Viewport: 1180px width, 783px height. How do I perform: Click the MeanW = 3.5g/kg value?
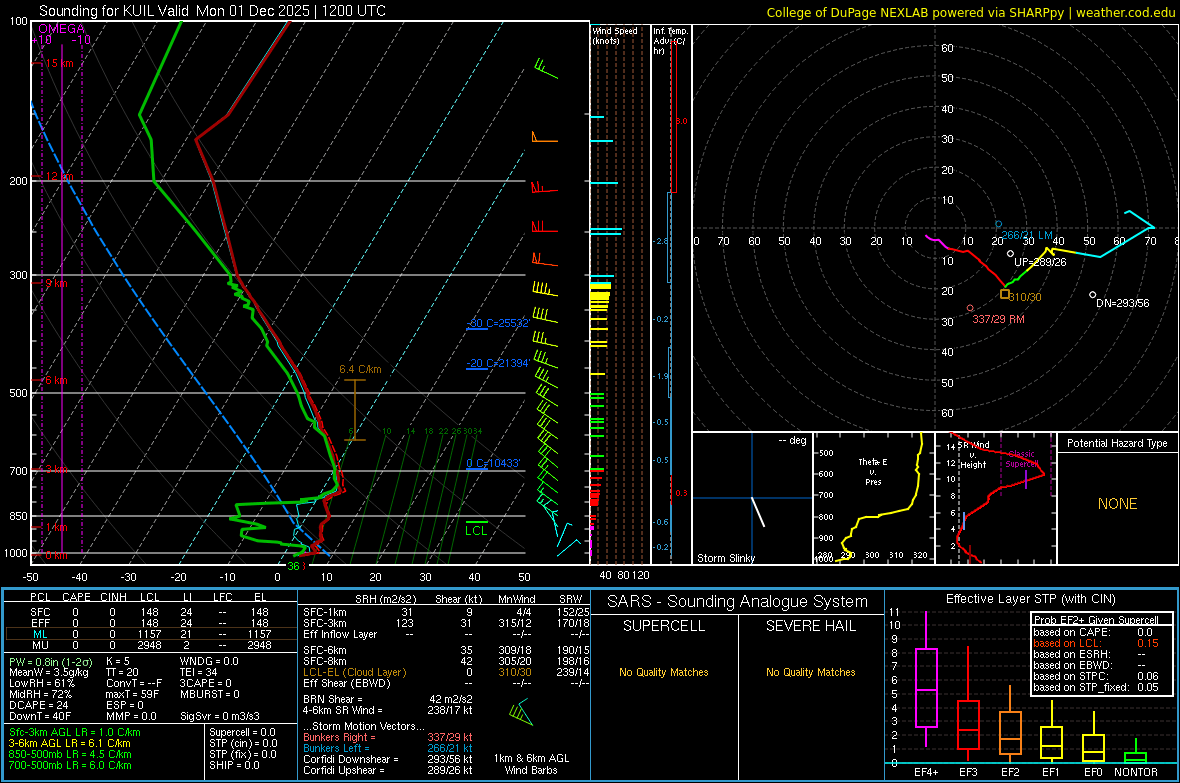click(49, 672)
